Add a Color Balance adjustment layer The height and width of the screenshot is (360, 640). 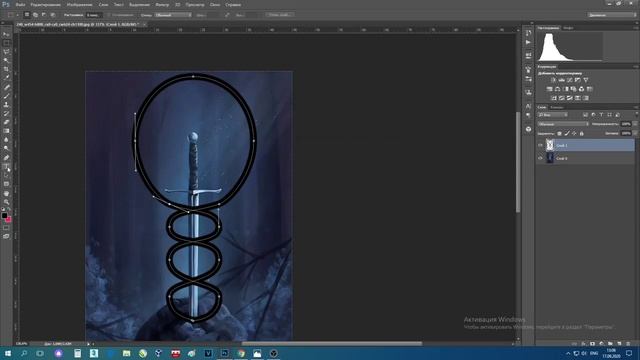[558, 89]
